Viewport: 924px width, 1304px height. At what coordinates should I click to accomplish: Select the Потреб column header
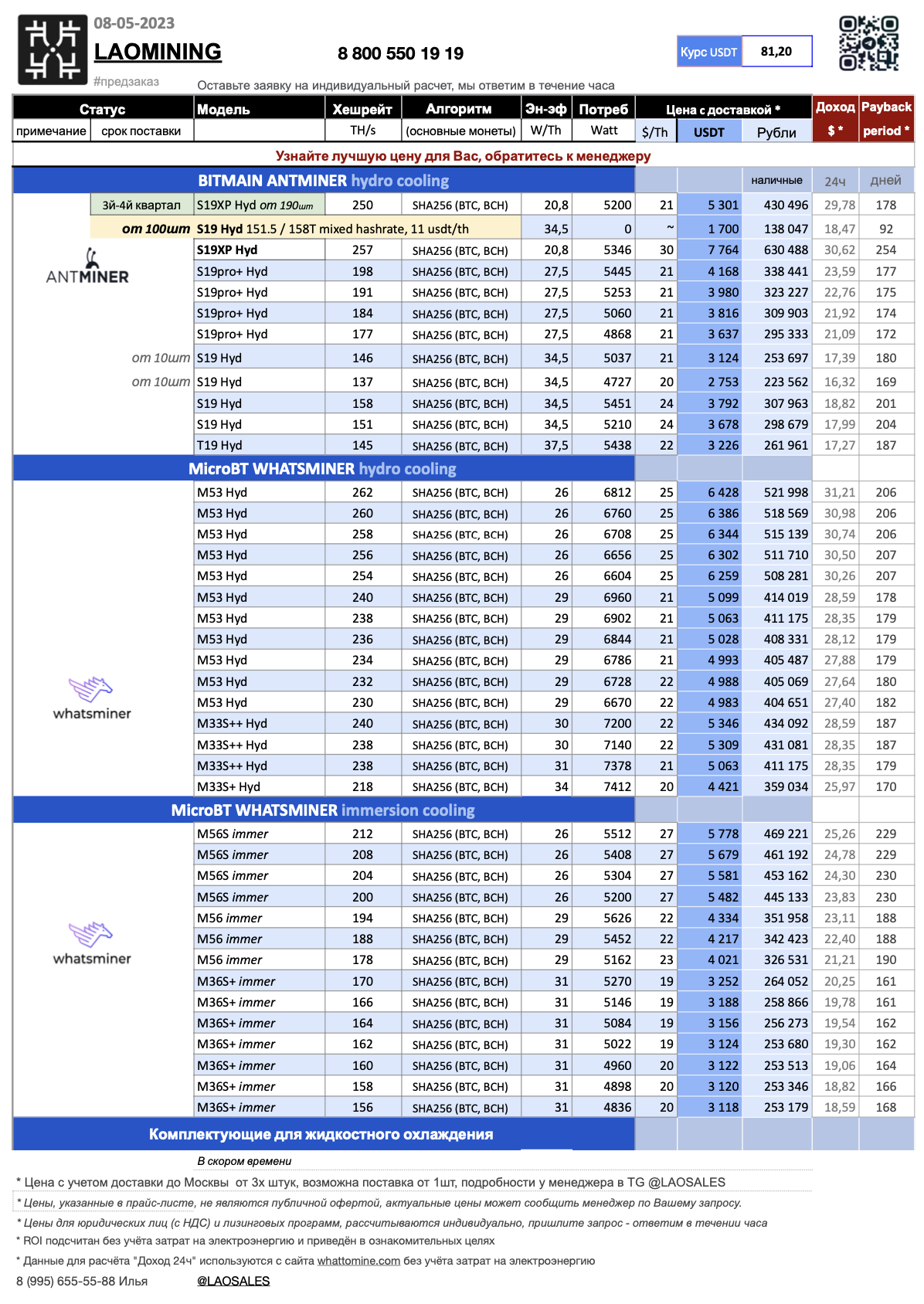pos(603,109)
